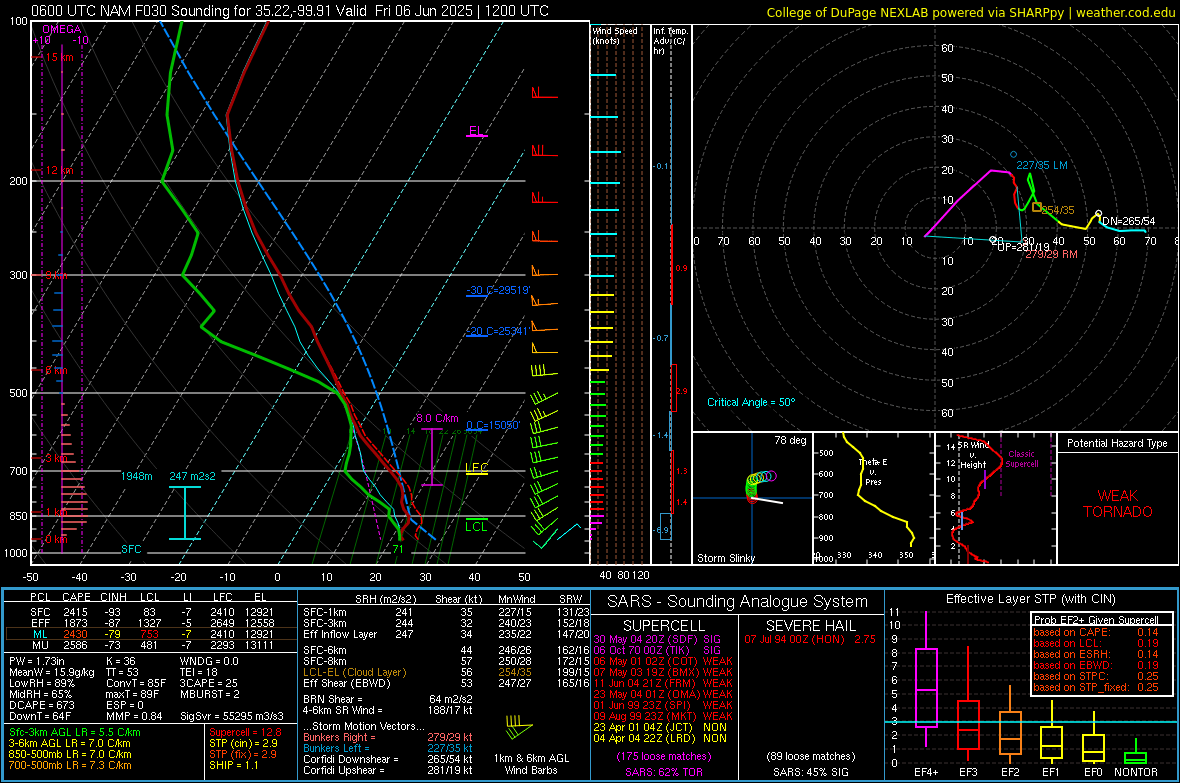Click the 'Theta-E v. Pres' plot label
The width and height of the screenshot is (1180, 783).
point(873,471)
